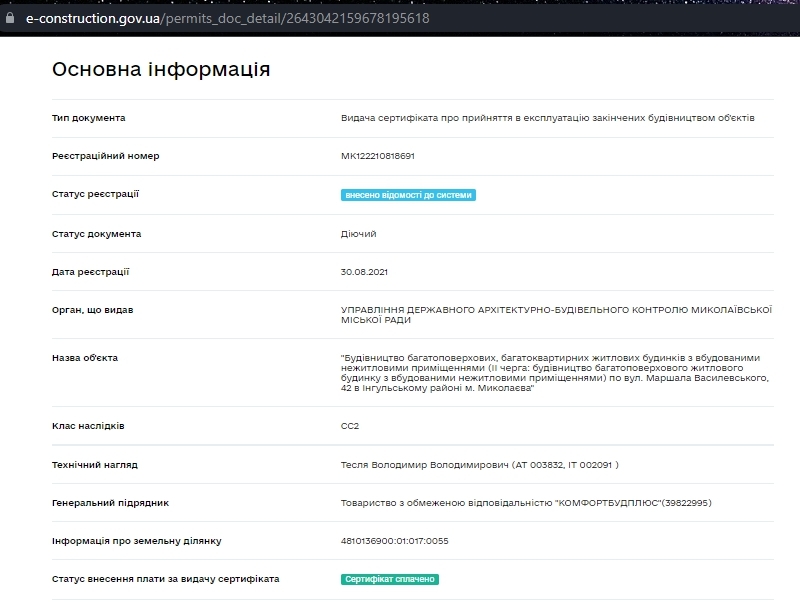800x612 pixels.
Task: Click the 'Дата реєстрації' label
Action: click(91, 272)
